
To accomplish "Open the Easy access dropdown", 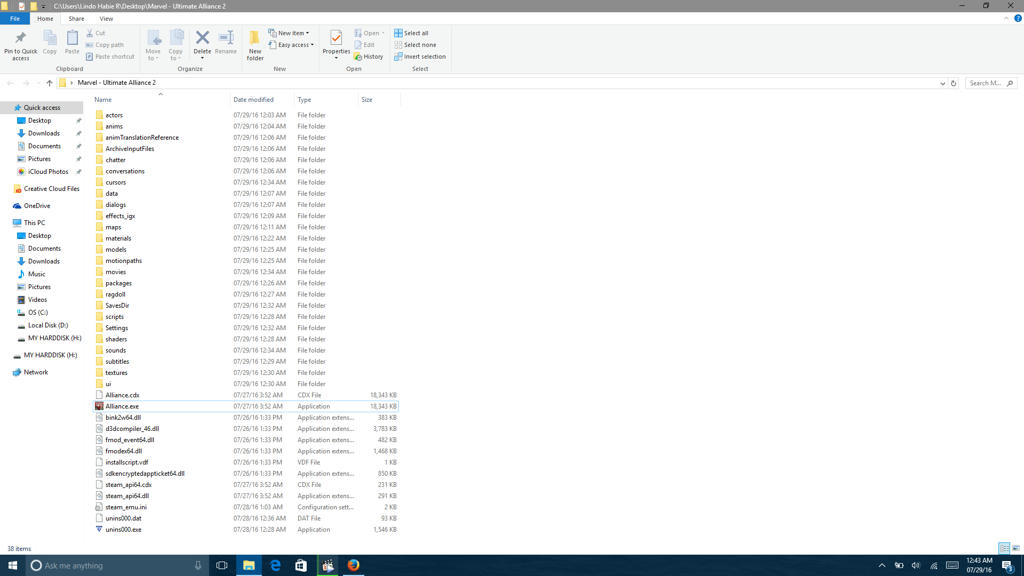I will [x=291, y=45].
